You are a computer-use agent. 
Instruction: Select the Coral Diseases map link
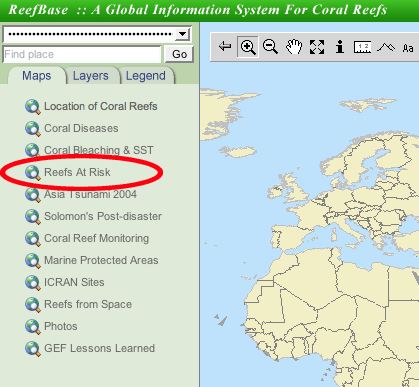pos(81,128)
